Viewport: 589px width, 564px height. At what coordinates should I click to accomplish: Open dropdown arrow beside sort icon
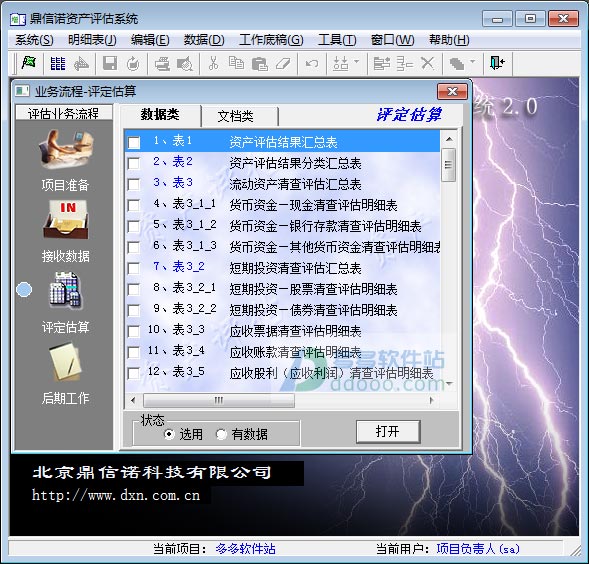pyautogui.click(x=356, y=62)
